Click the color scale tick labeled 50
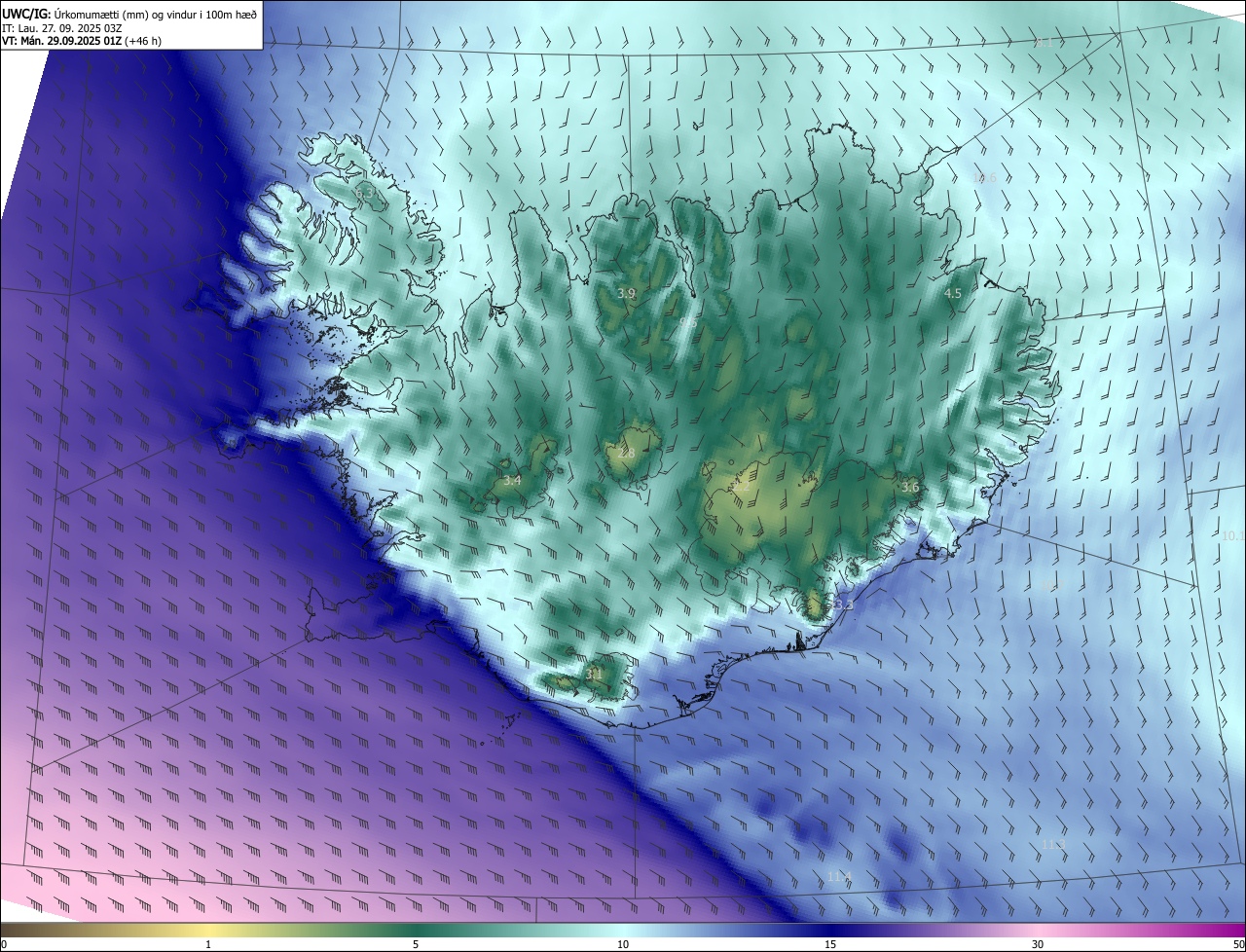 point(1238,944)
